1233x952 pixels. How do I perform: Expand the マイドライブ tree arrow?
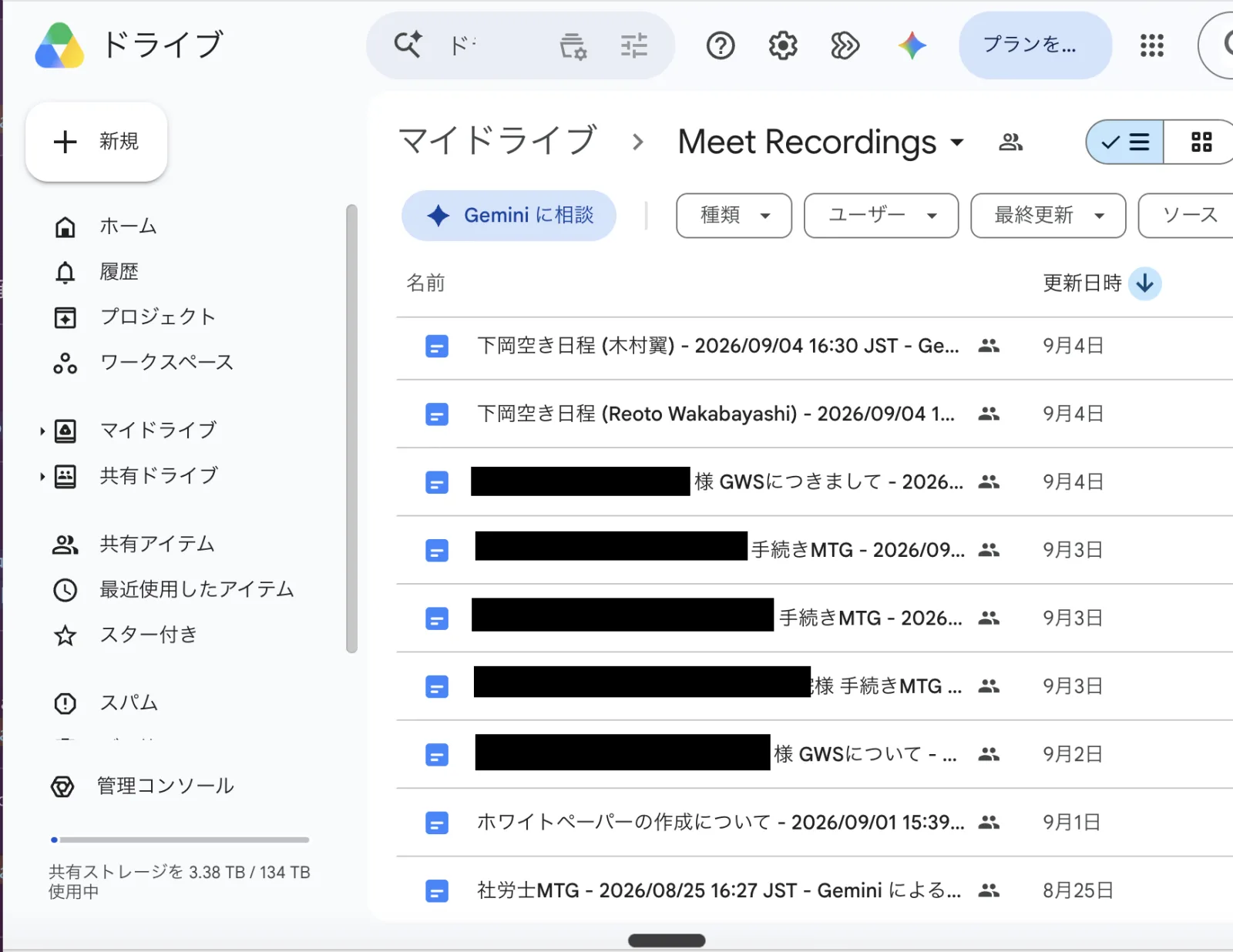tap(42, 431)
